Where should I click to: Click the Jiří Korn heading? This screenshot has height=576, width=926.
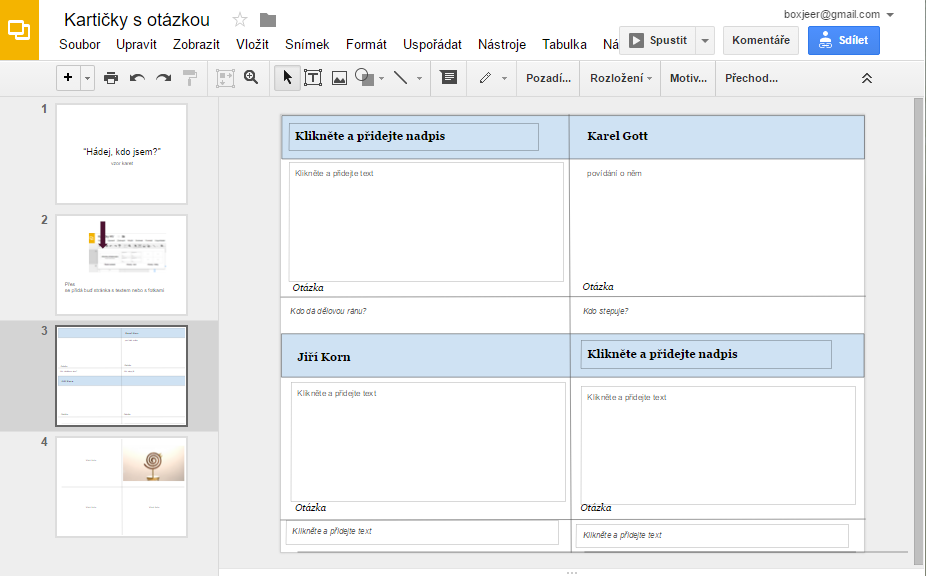(324, 357)
